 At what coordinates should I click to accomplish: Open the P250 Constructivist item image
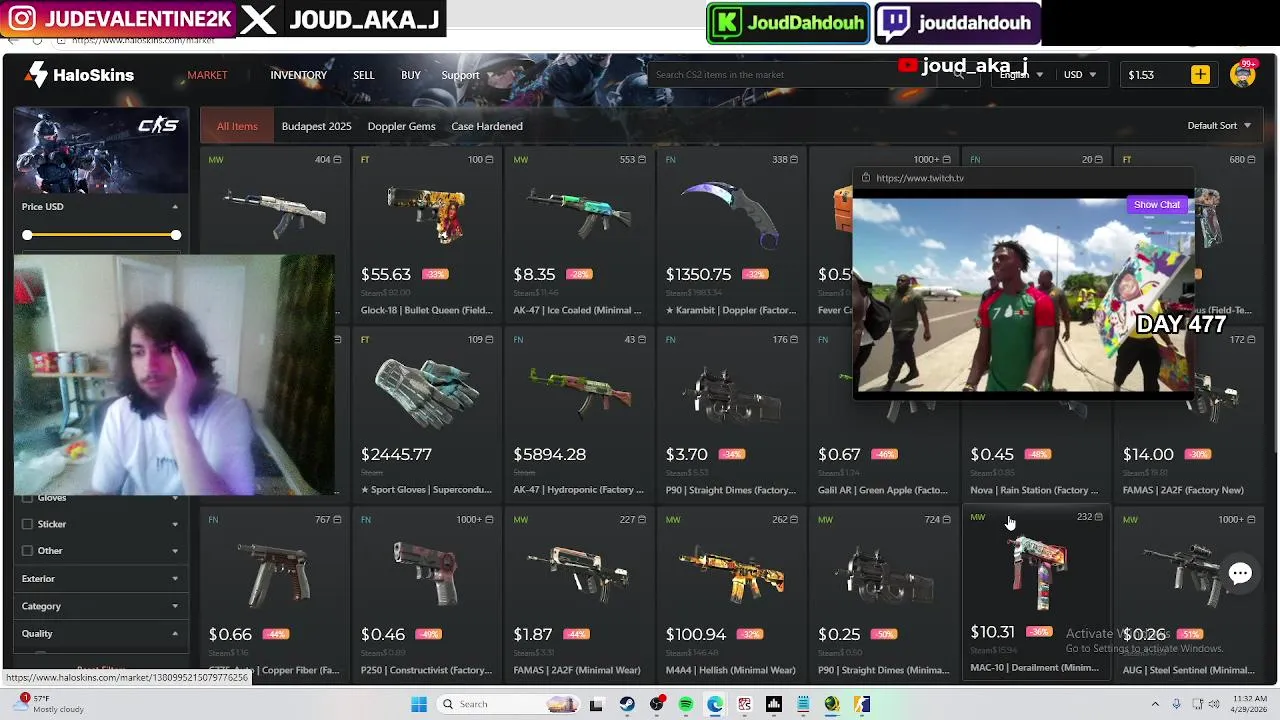click(426, 573)
